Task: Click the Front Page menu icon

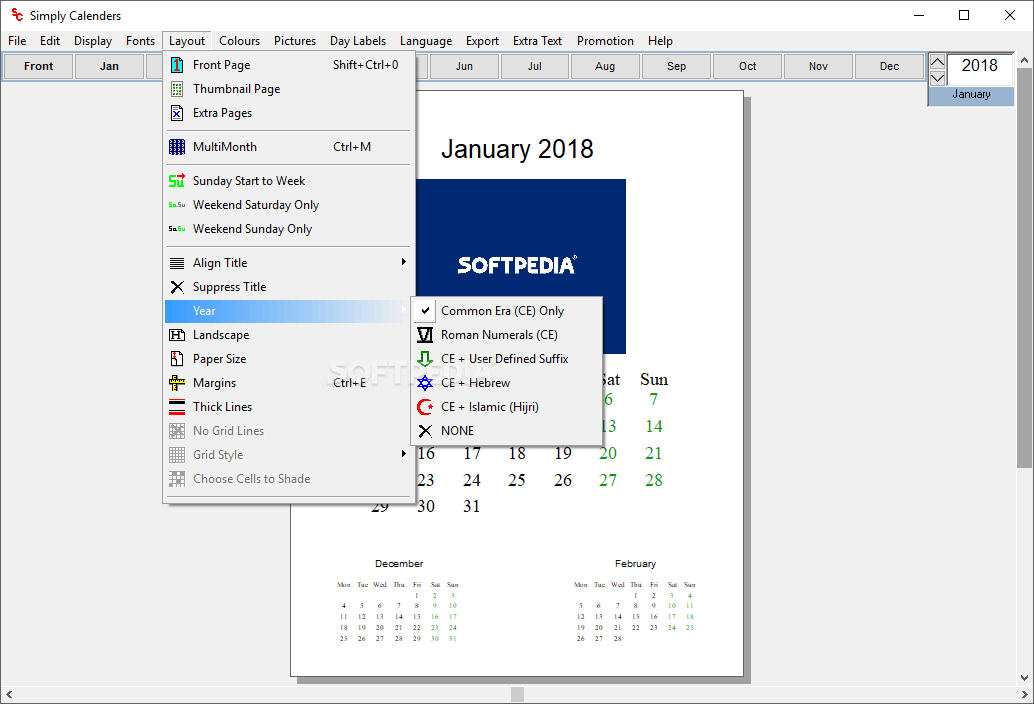Action: (177, 65)
